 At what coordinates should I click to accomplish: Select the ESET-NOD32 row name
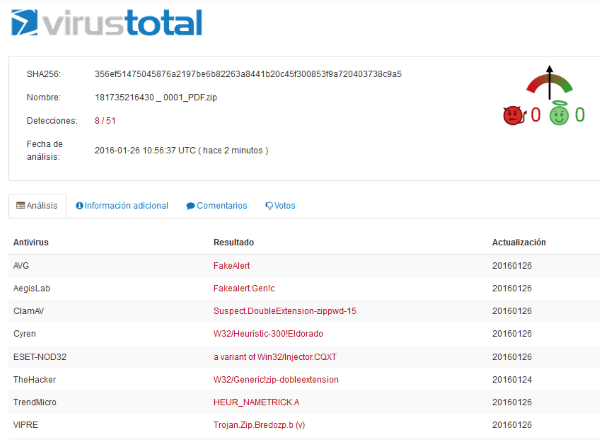[40, 357]
